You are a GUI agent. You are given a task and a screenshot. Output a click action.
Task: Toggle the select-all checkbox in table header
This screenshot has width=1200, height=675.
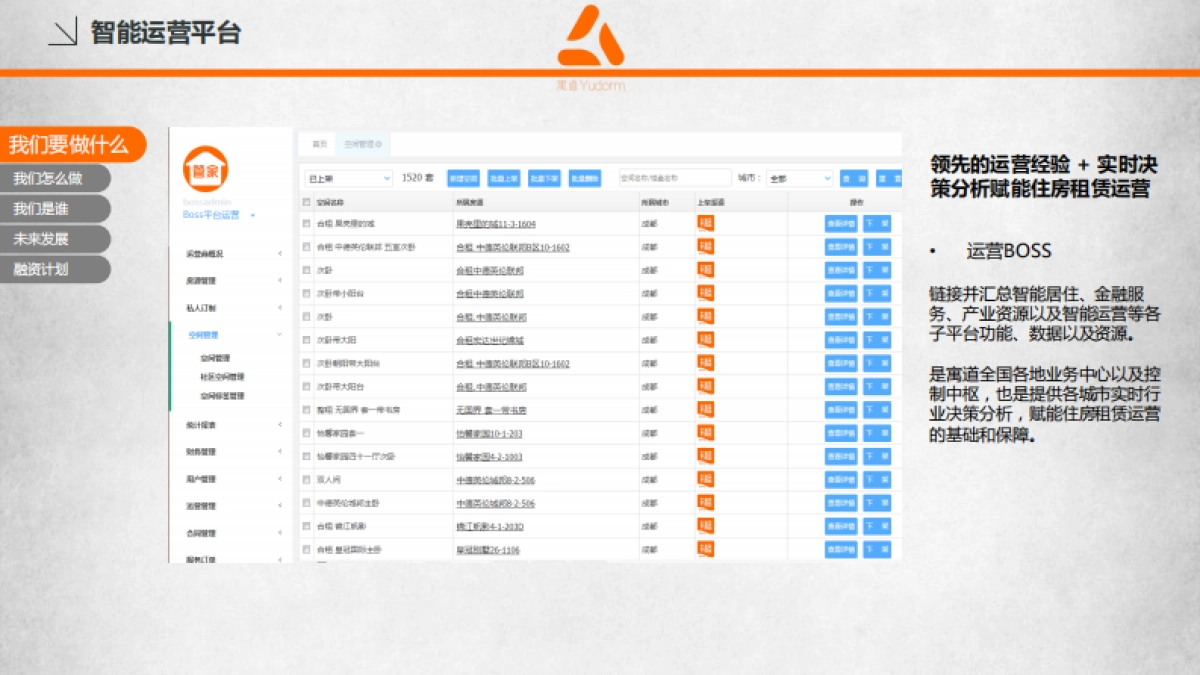coord(307,202)
